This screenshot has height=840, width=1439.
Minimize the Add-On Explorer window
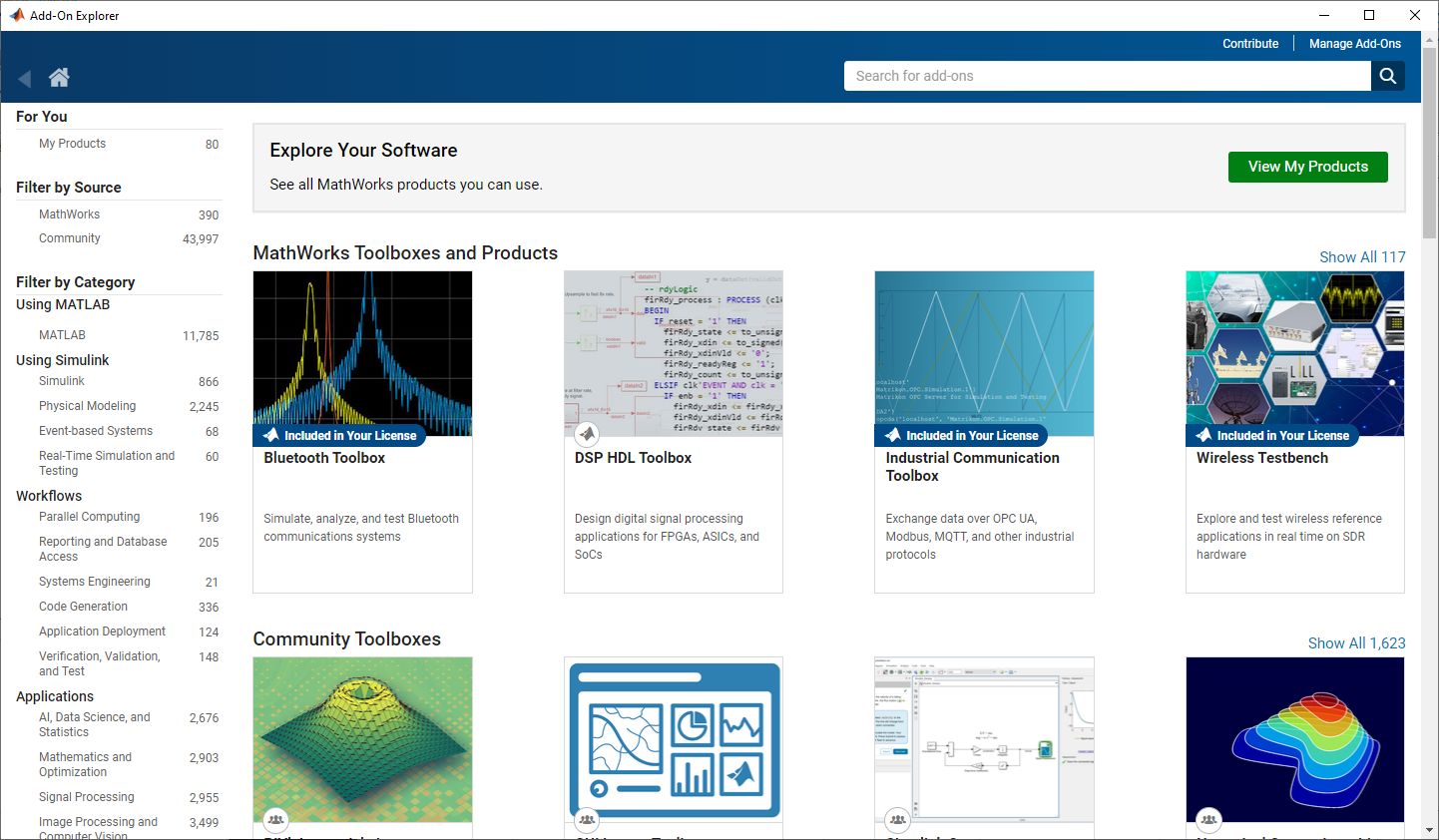[x=1324, y=15]
